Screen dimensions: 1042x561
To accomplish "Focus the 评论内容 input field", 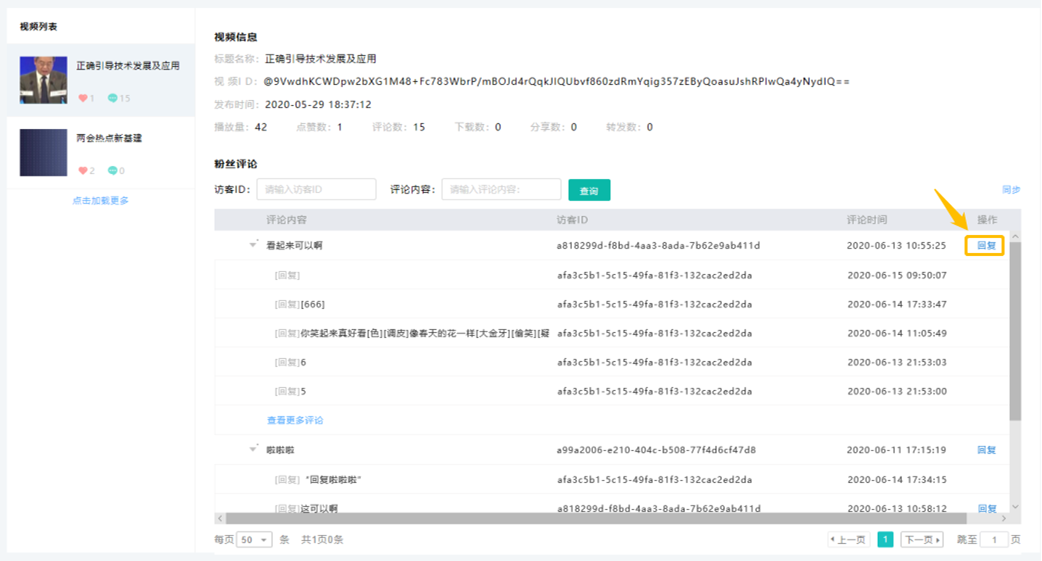I will 501,189.
